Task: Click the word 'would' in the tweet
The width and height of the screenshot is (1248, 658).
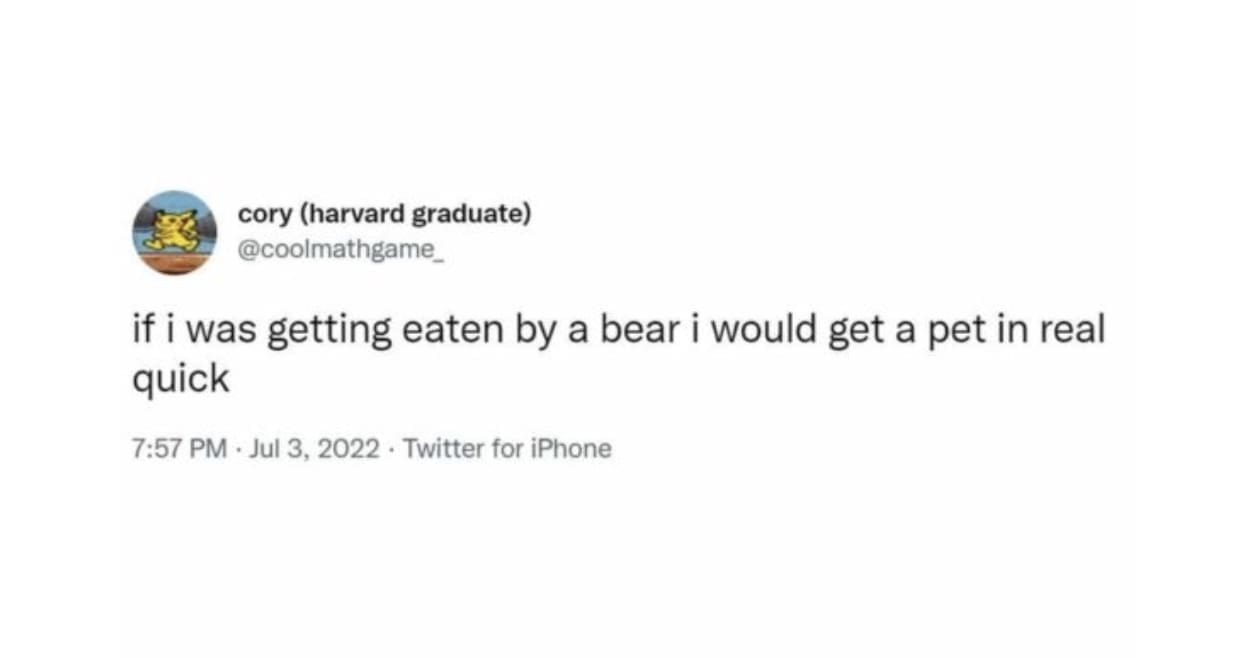Action: pos(768,331)
